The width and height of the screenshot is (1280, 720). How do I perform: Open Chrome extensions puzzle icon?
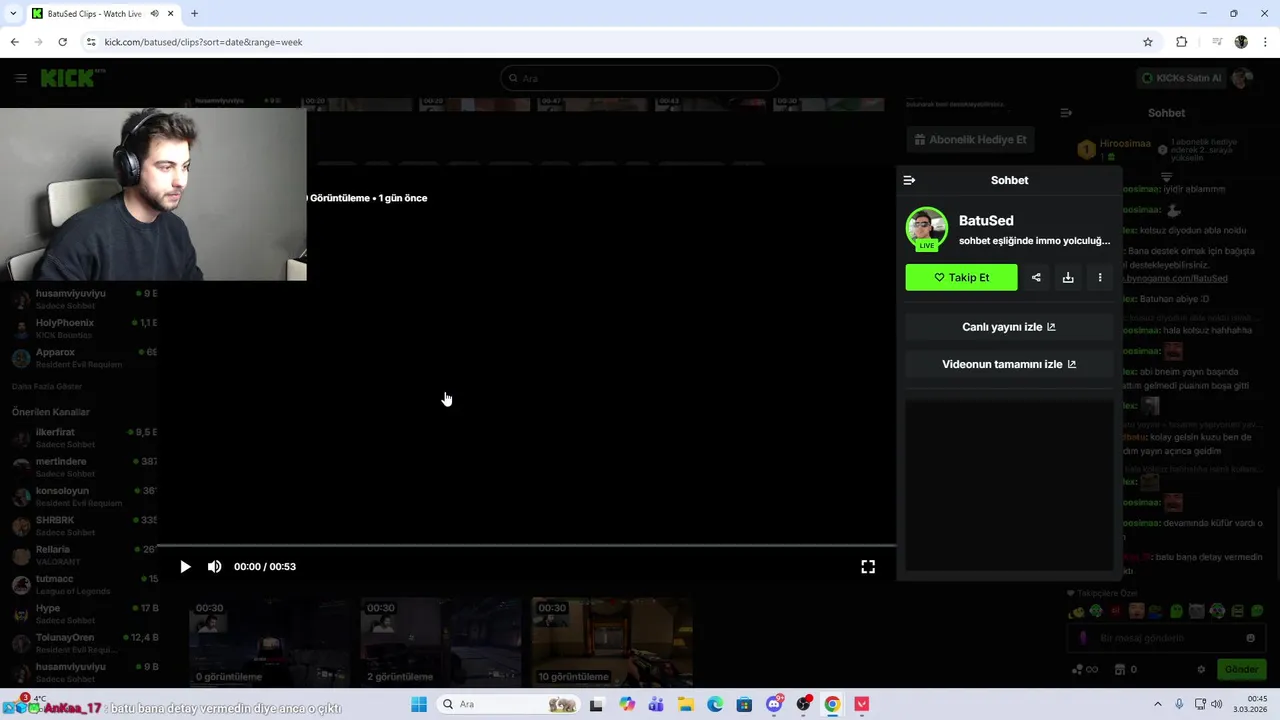click(x=1181, y=42)
